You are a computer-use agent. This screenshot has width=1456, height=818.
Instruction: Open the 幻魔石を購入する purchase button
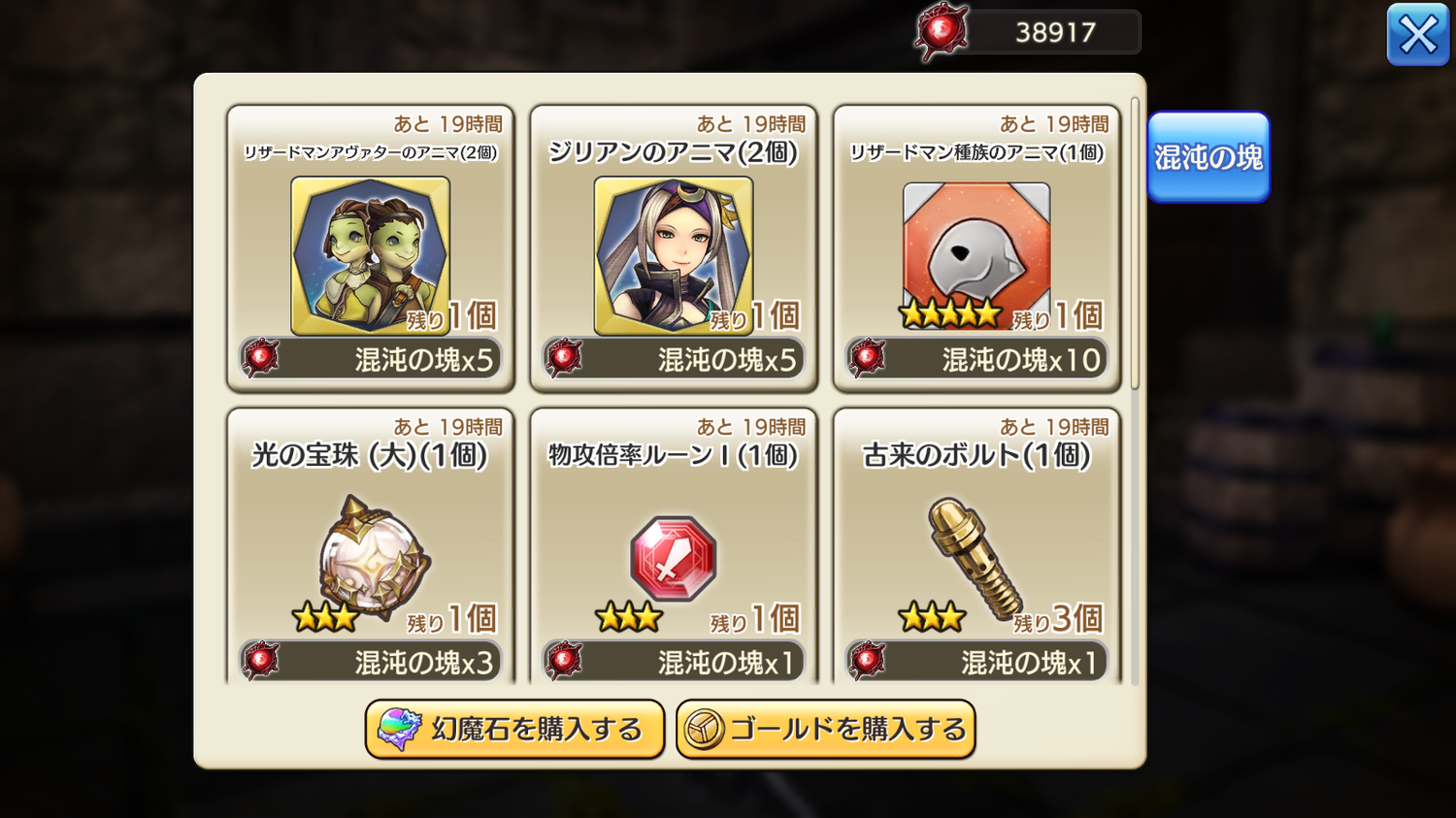514,729
